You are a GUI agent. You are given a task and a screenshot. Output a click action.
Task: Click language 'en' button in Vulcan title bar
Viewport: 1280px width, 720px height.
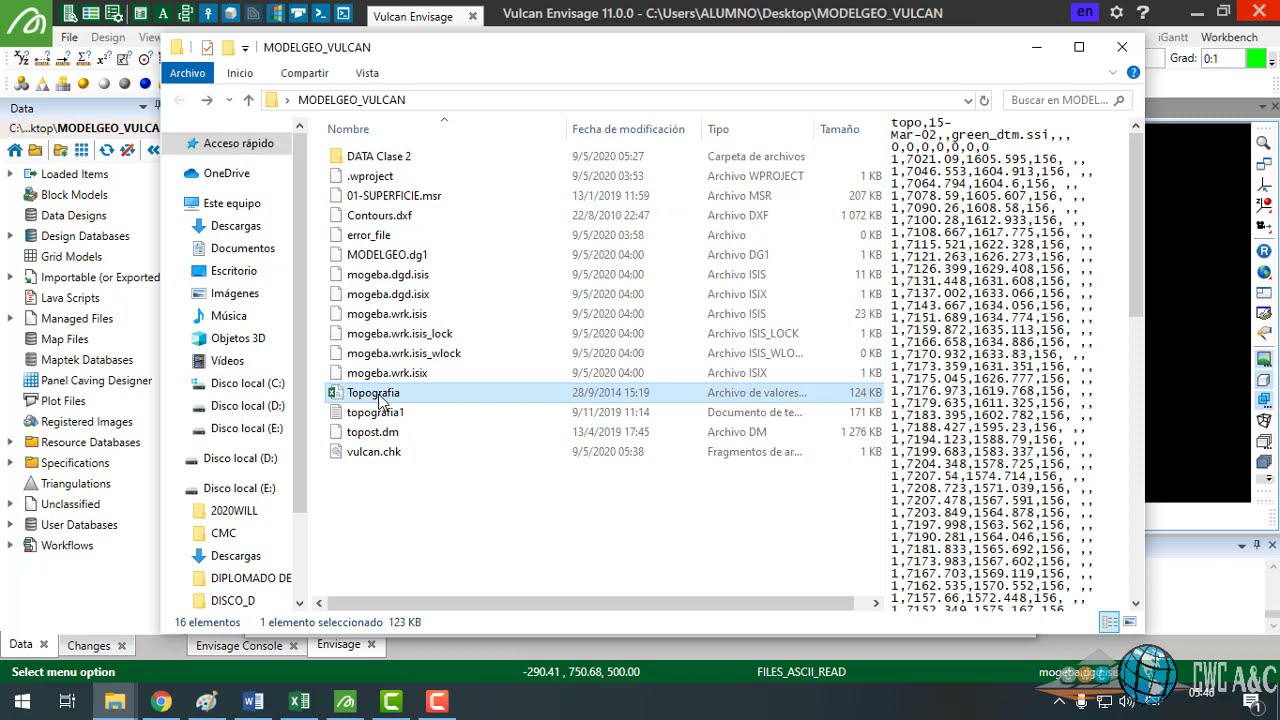(1085, 12)
